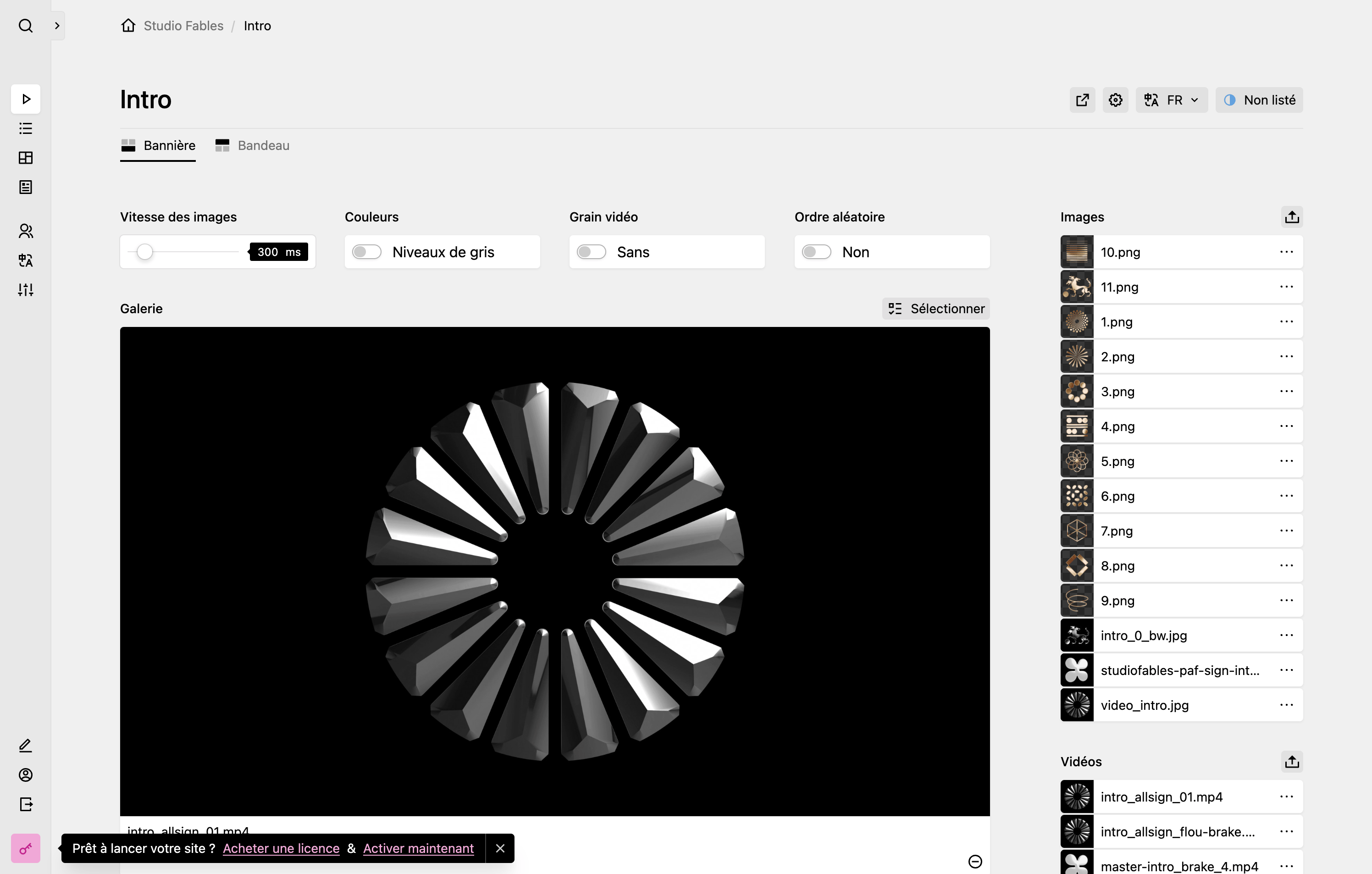Enable the Ordre aléatoire switch
This screenshot has height=874, width=1372.
tap(816, 252)
